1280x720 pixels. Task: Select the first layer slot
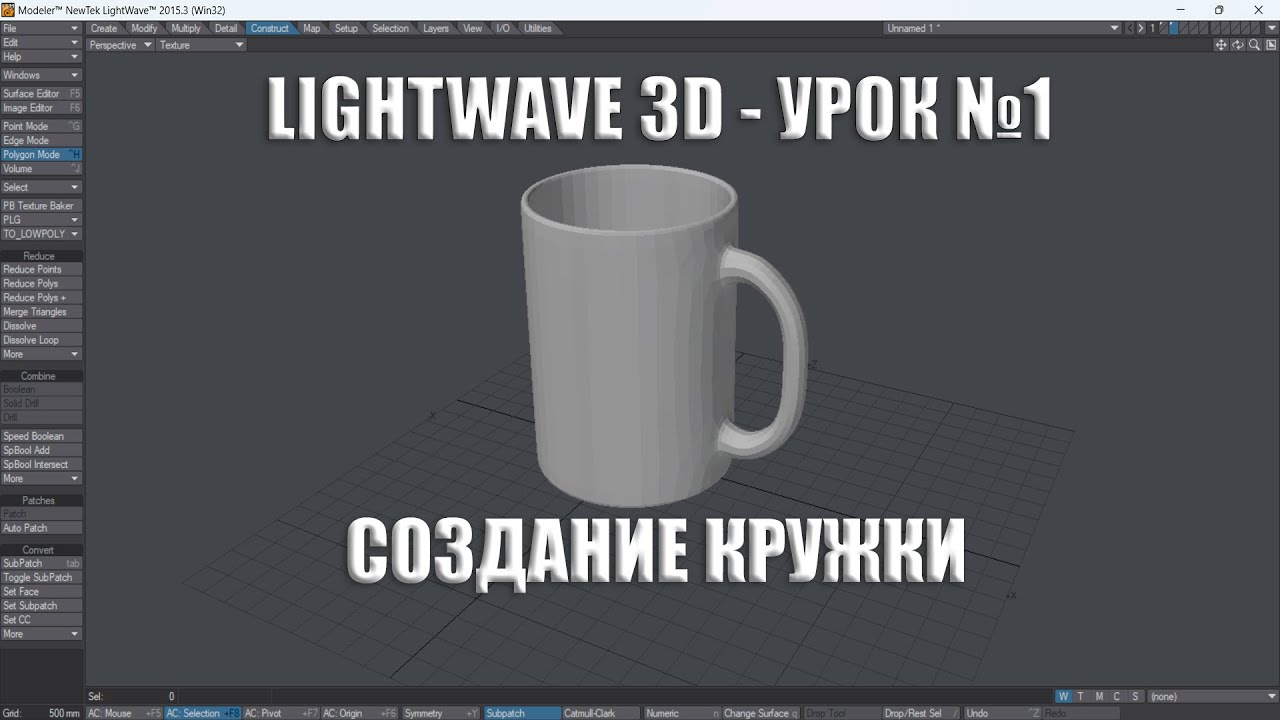click(1163, 28)
